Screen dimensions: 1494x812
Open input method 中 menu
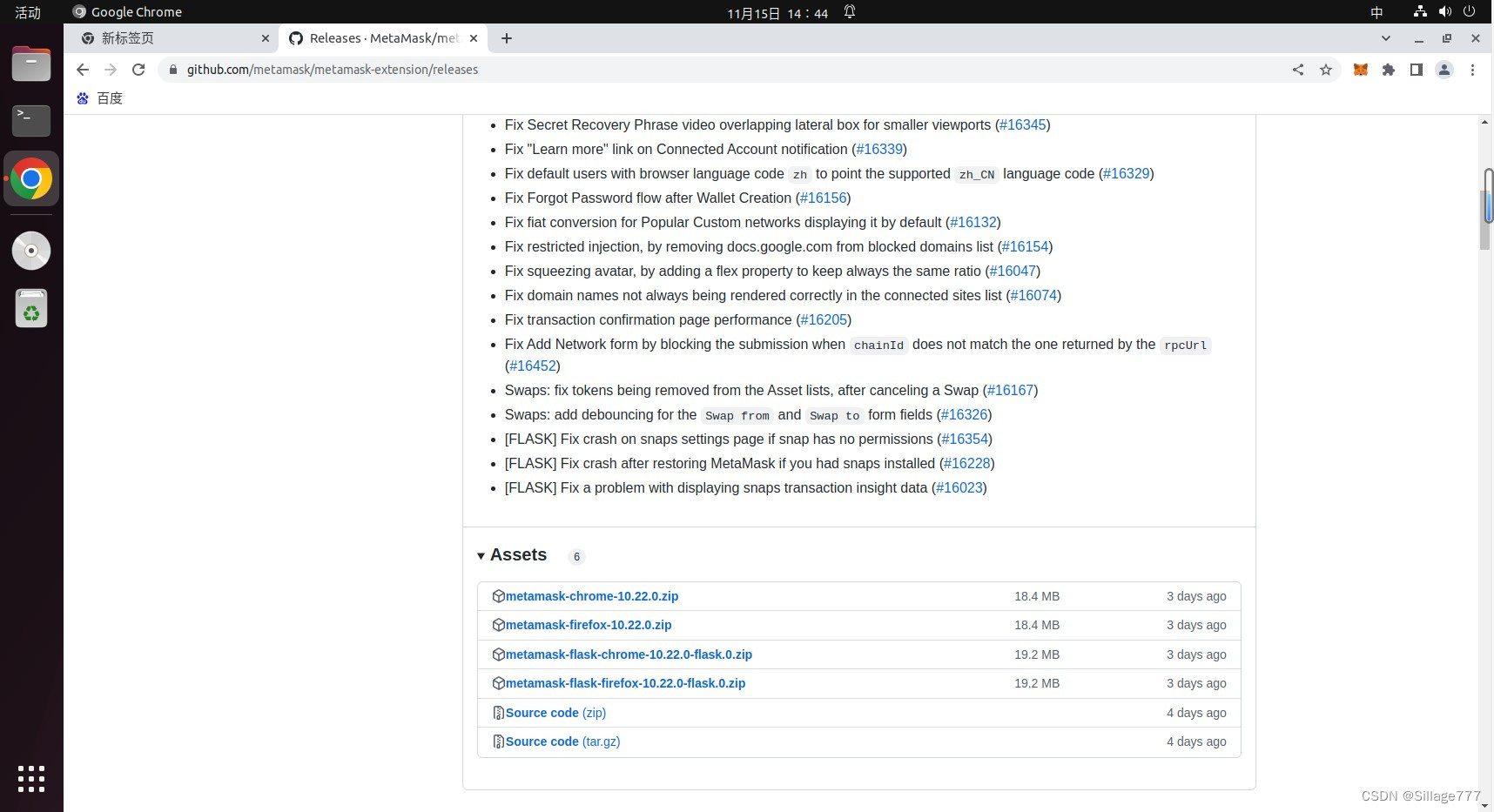pyautogui.click(x=1376, y=12)
